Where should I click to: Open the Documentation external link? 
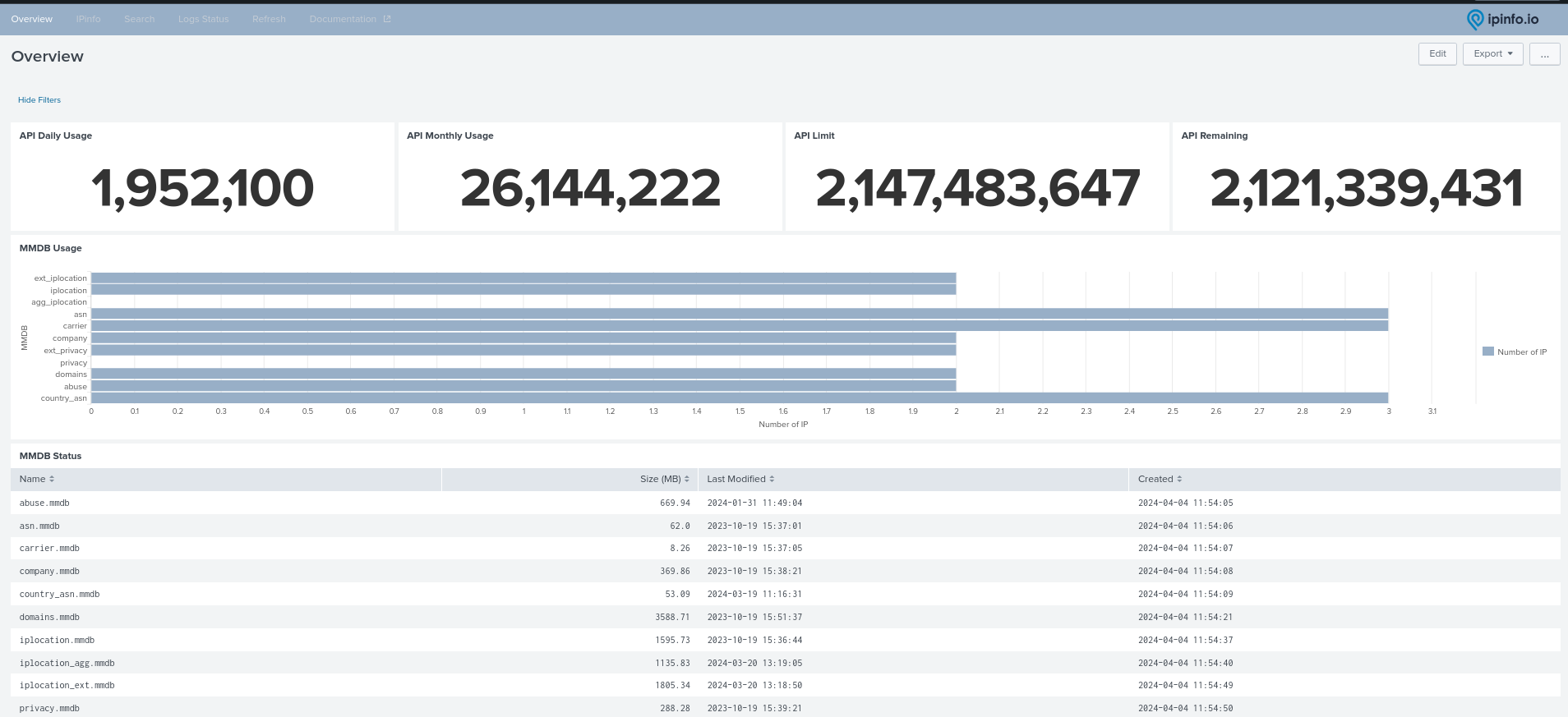(349, 19)
